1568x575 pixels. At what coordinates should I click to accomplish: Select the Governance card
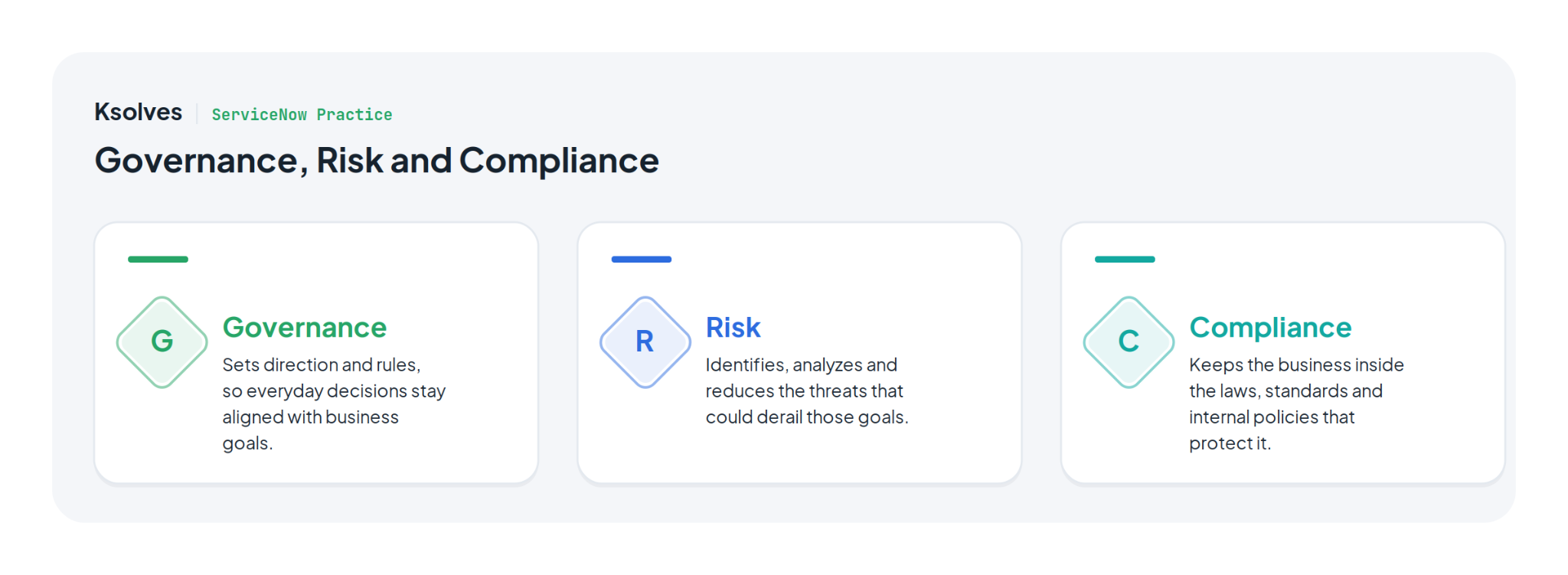(316, 353)
